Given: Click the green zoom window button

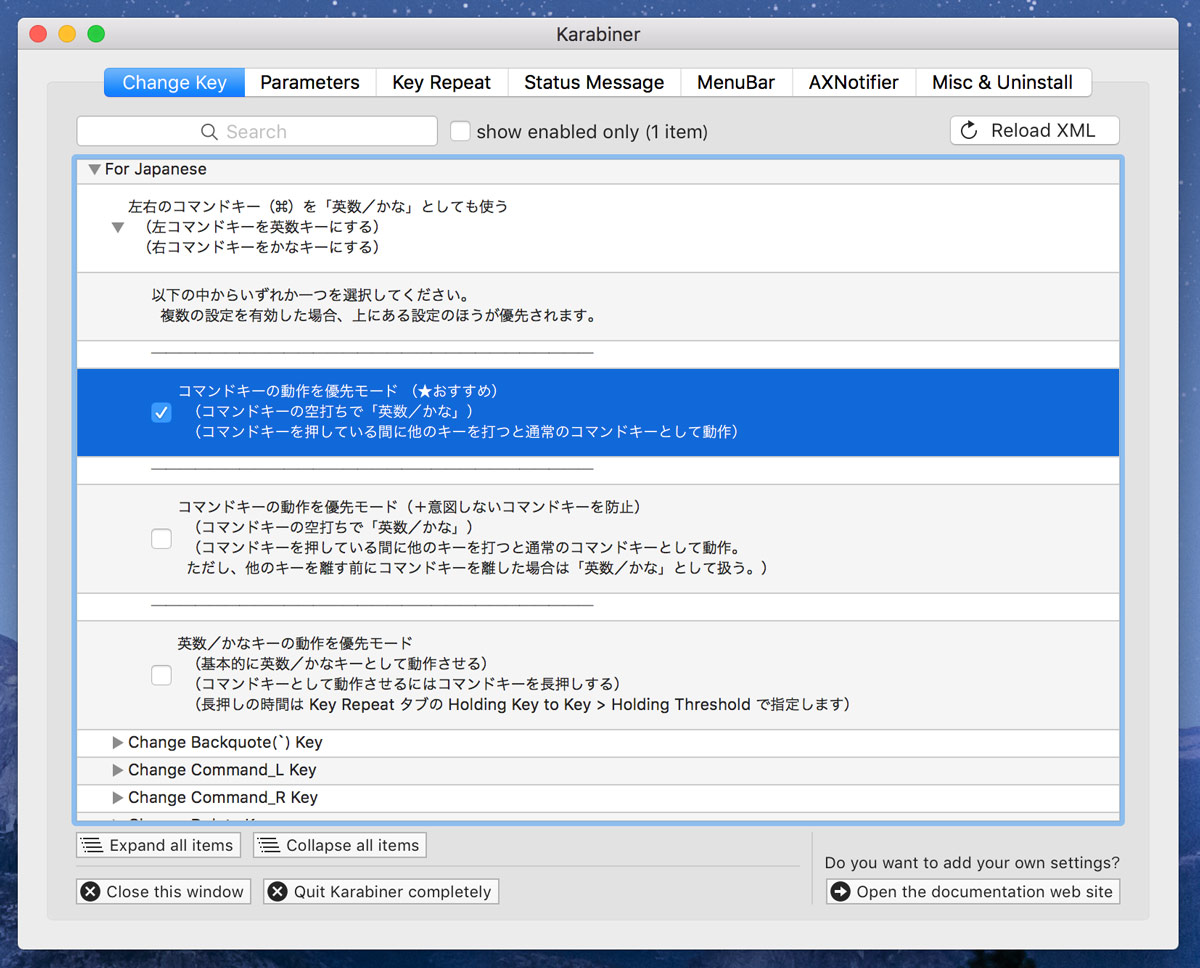Looking at the screenshot, I should point(96,34).
